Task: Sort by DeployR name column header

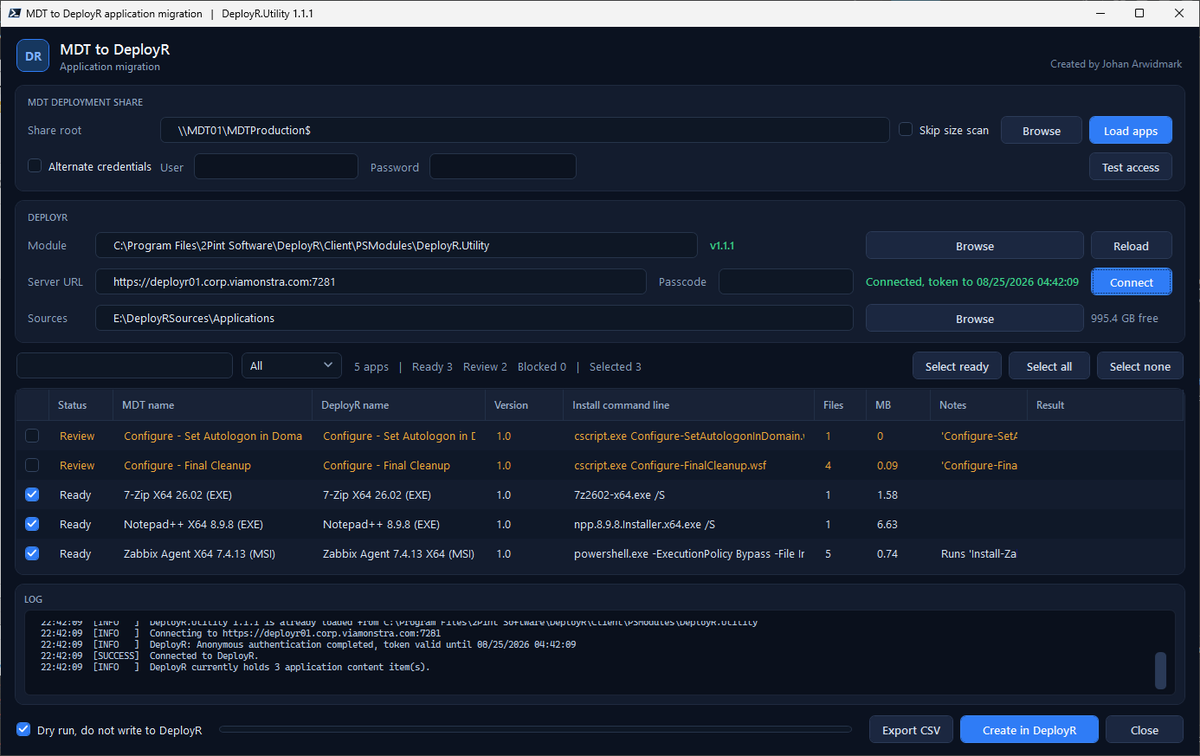Action: pos(399,405)
